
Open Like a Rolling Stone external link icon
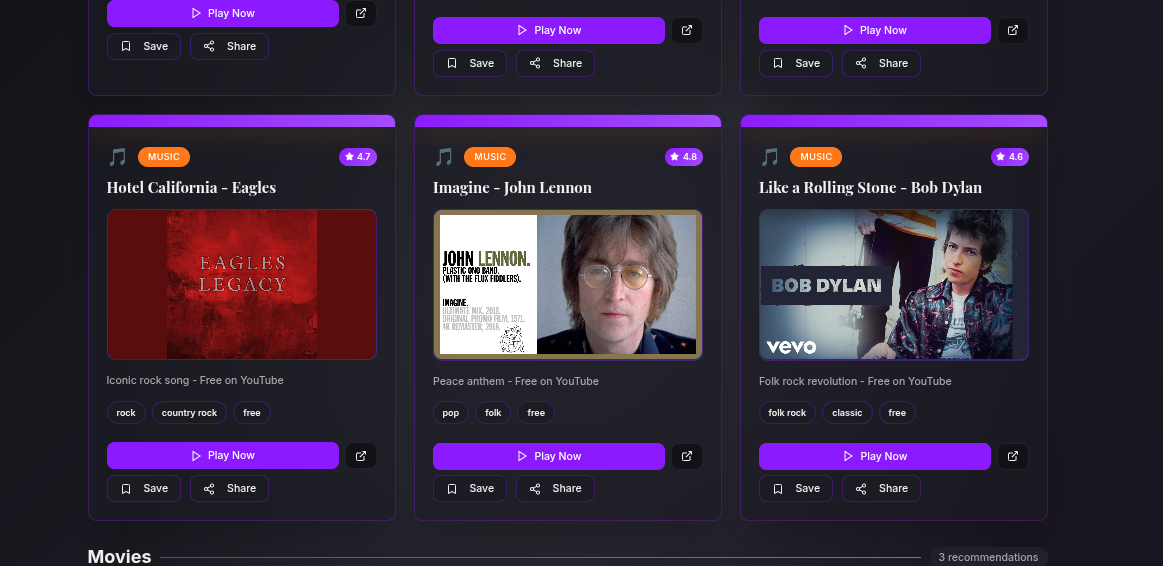(1012, 456)
